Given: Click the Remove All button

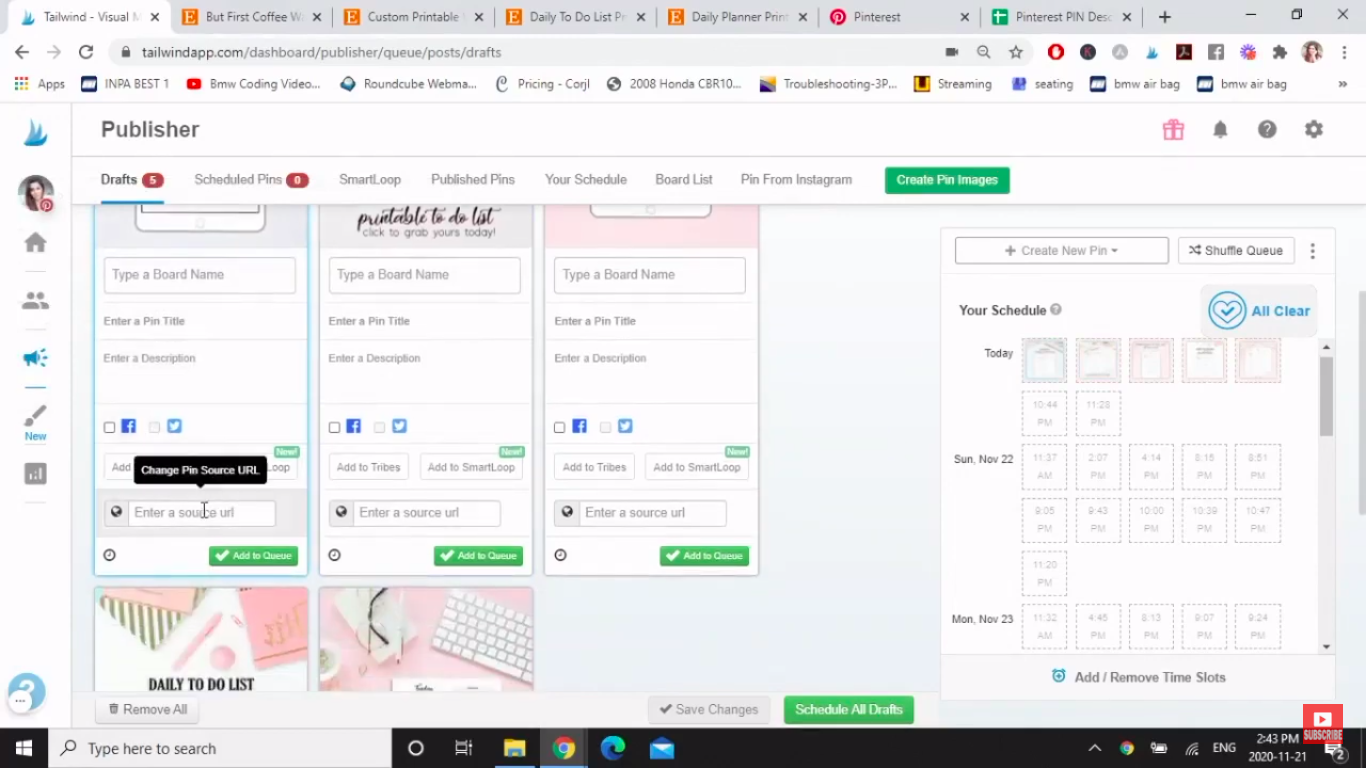Looking at the screenshot, I should click(x=147, y=710).
